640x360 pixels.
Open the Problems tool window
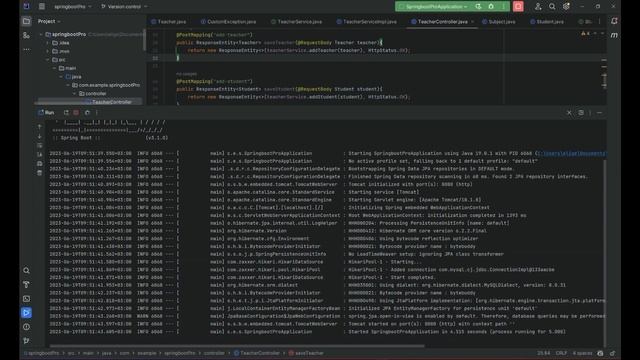27,327
